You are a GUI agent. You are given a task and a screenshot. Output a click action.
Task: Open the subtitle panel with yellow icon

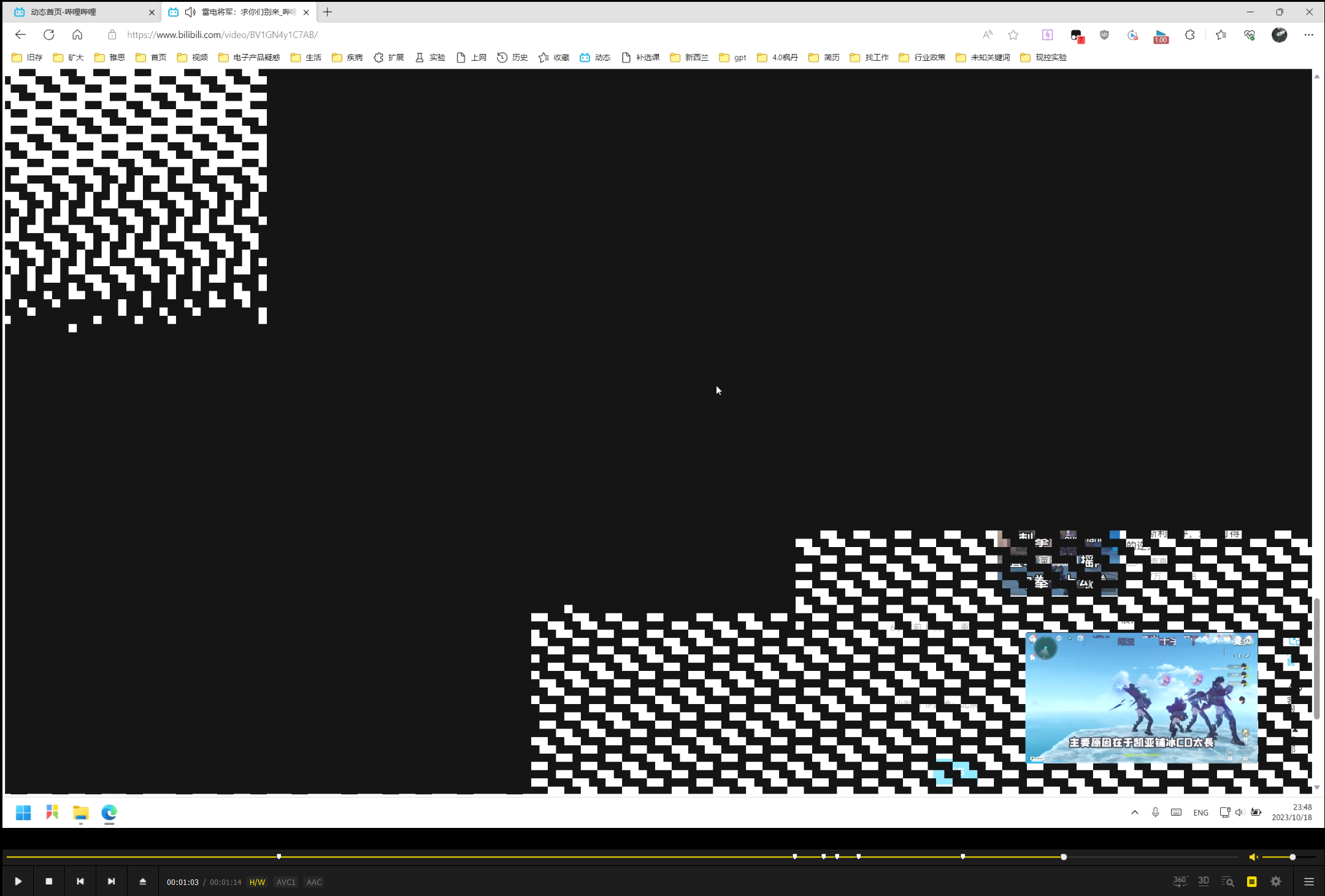point(1251,881)
